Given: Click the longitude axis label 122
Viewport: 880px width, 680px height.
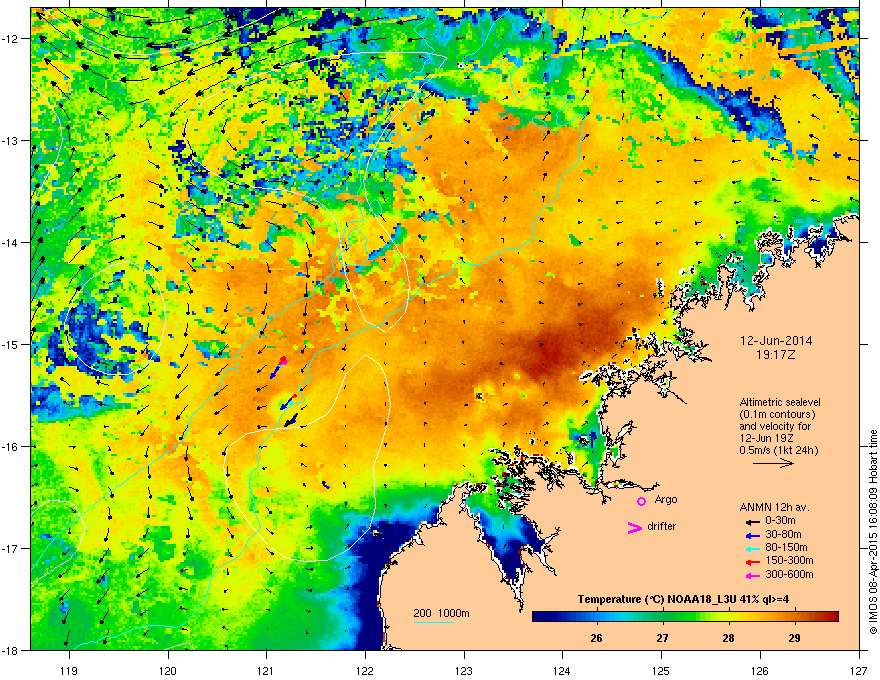Looking at the screenshot, I should (x=365, y=670).
